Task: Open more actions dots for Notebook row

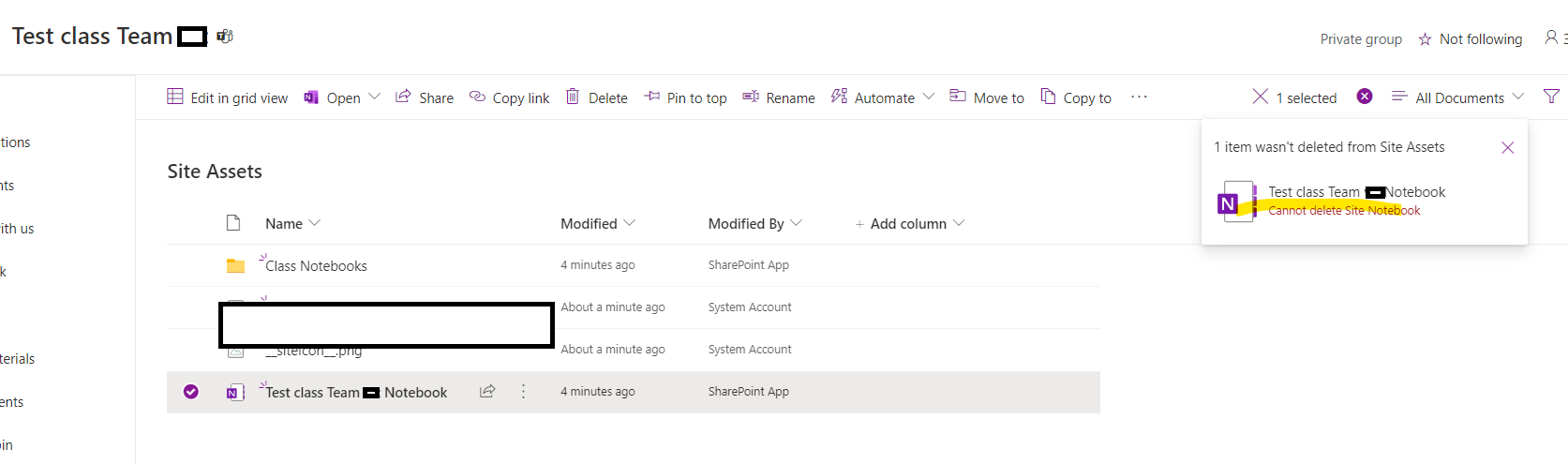Action: [523, 392]
